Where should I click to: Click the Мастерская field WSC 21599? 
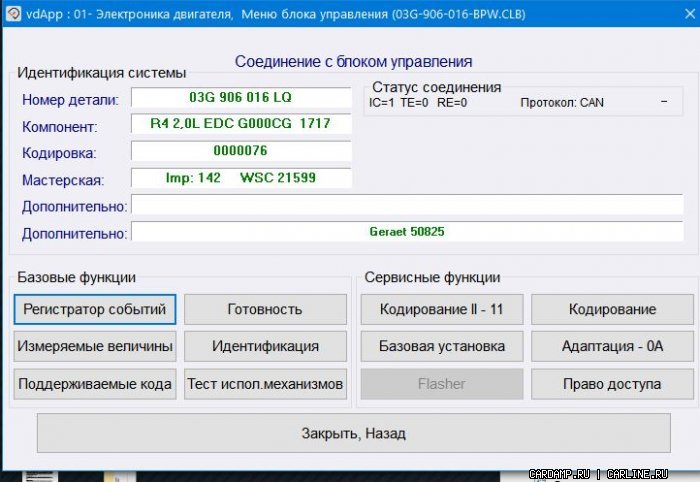[241, 178]
